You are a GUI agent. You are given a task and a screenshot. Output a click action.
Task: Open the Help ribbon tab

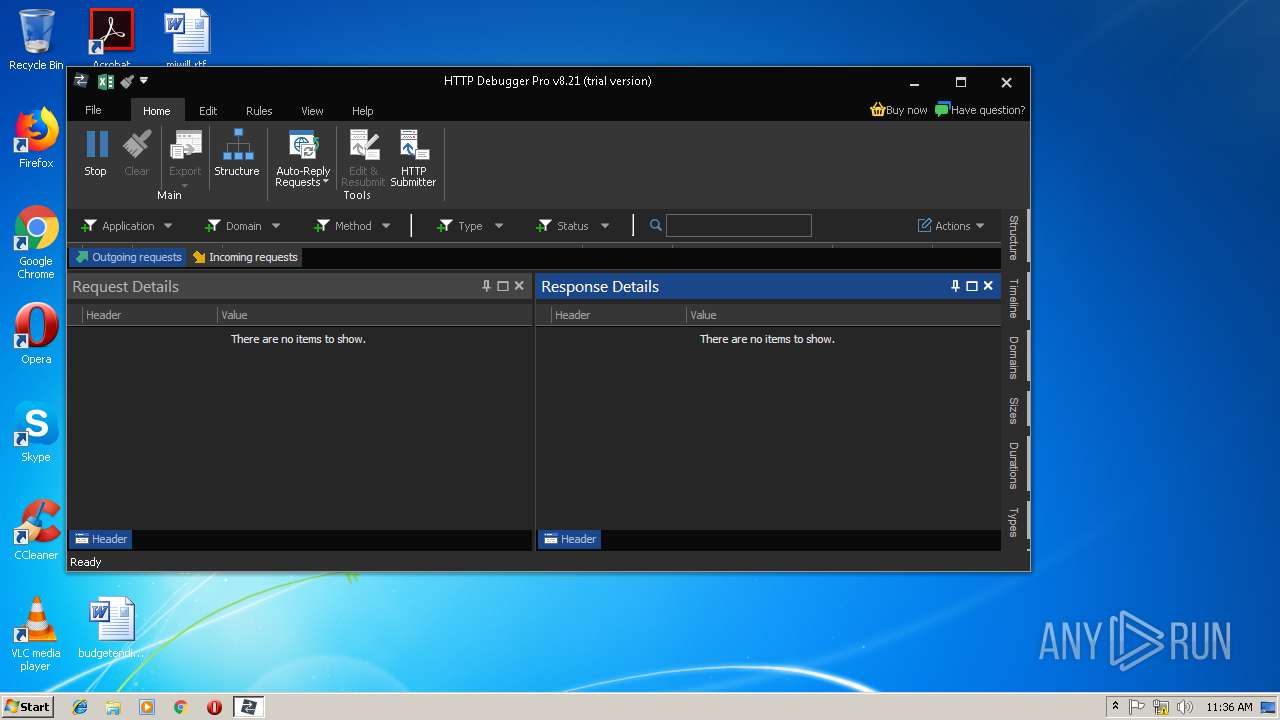pyautogui.click(x=363, y=111)
